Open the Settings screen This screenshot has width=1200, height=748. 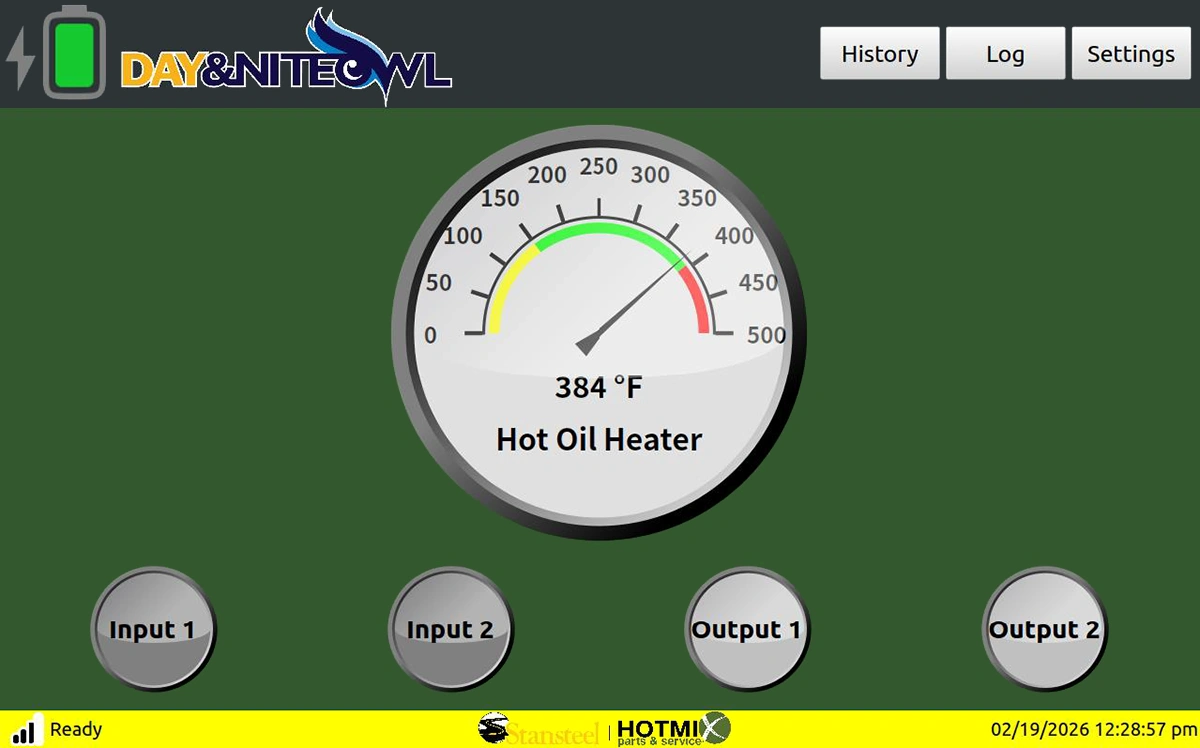pyautogui.click(x=1131, y=53)
